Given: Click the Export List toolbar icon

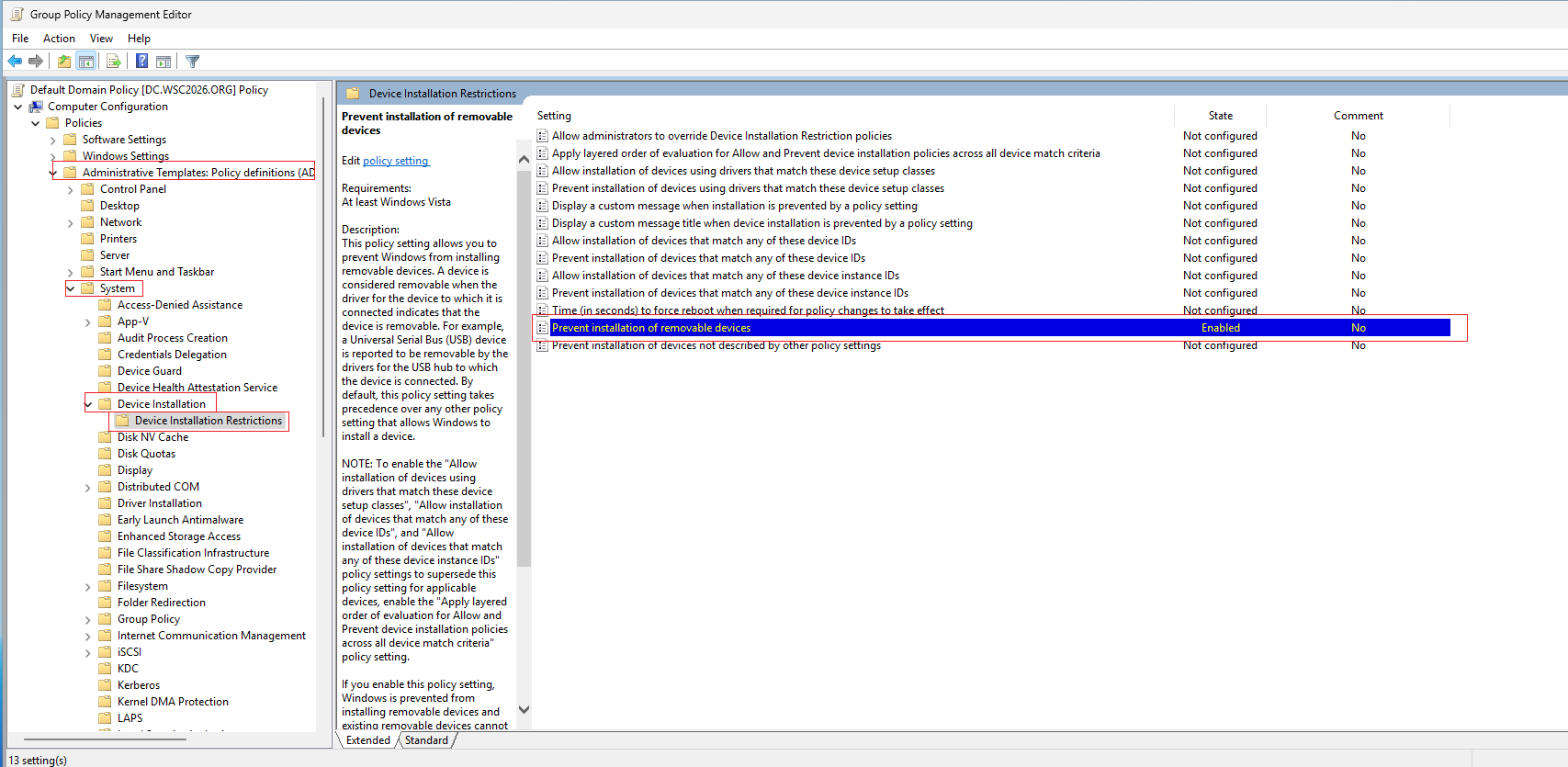Looking at the screenshot, I should coord(114,62).
